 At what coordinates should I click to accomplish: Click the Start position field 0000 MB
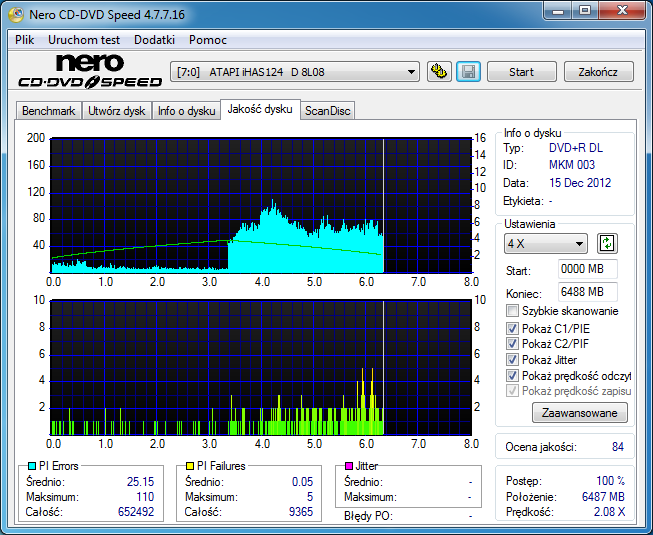587,269
